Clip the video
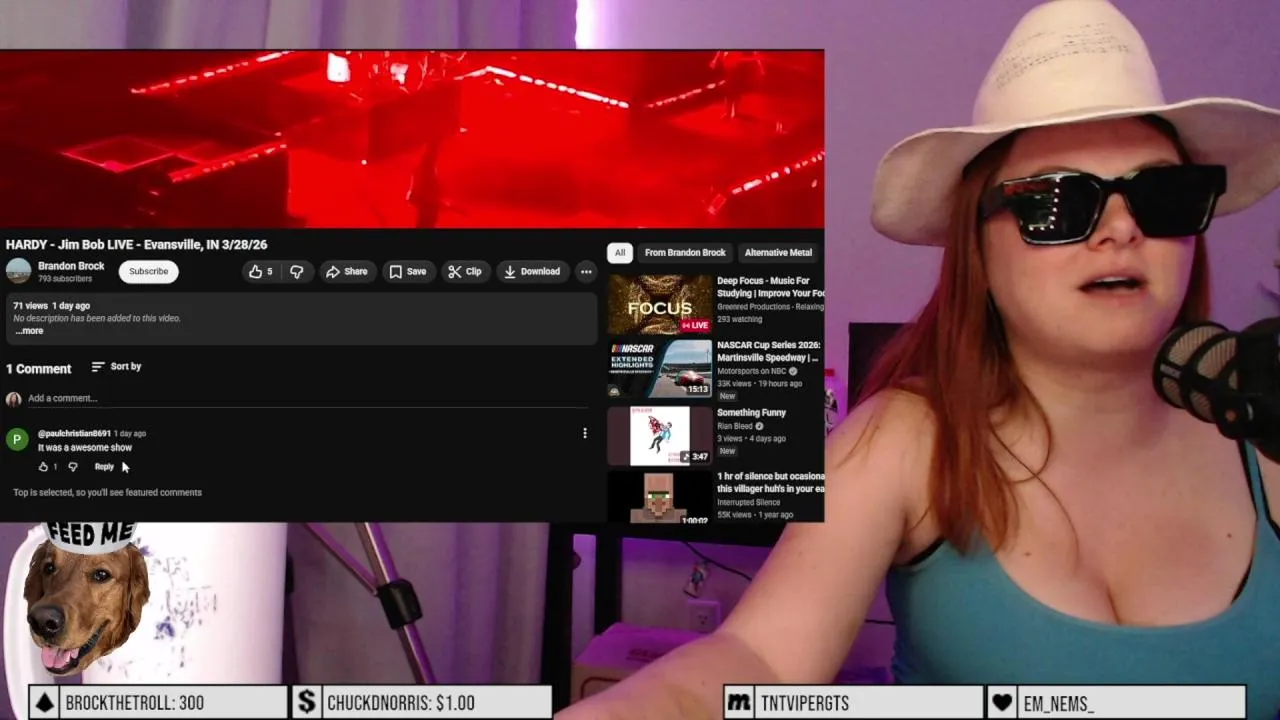Viewport: 1280px width, 720px height. pos(465,271)
